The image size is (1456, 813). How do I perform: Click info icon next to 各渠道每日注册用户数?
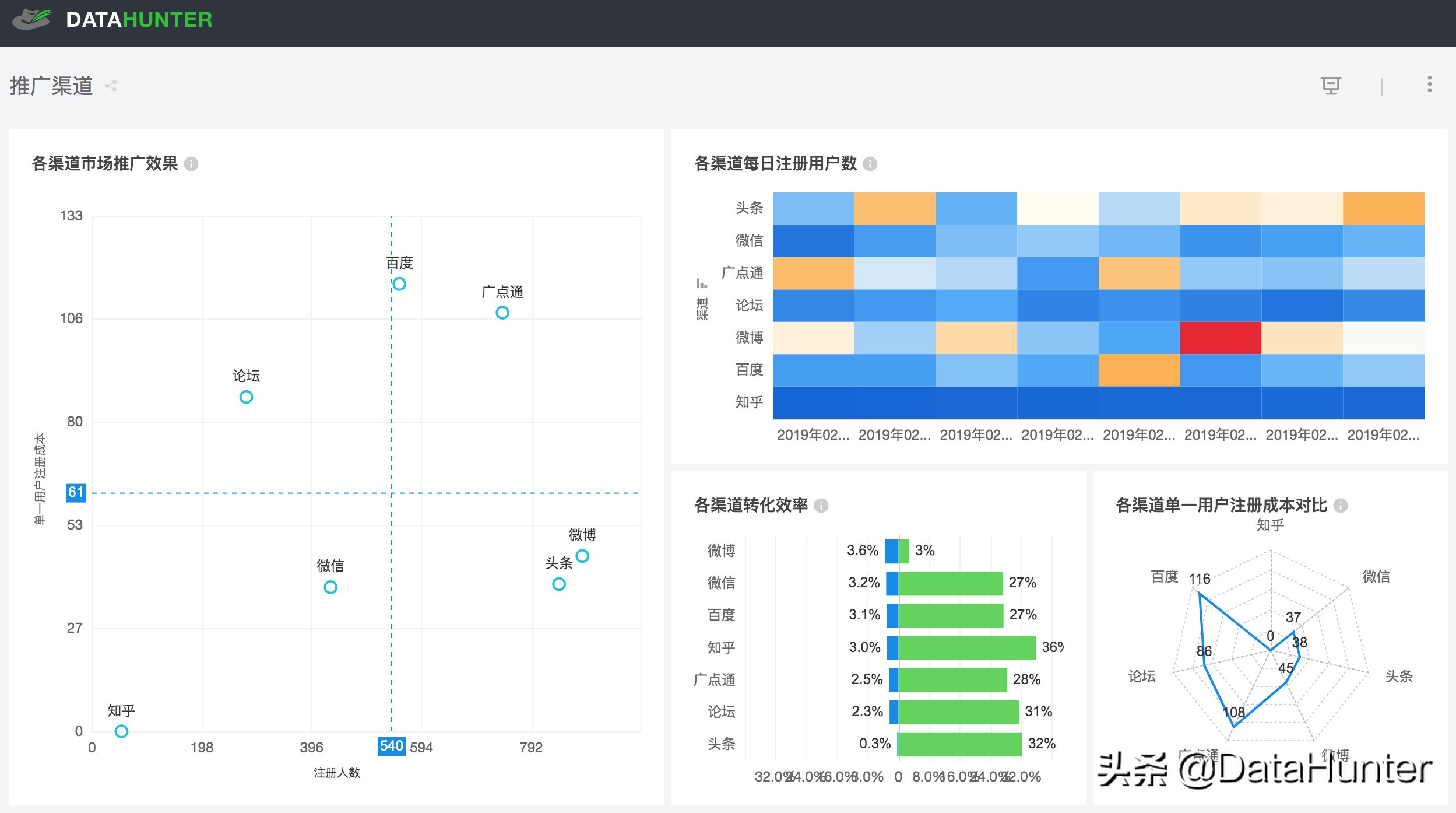(x=870, y=164)
